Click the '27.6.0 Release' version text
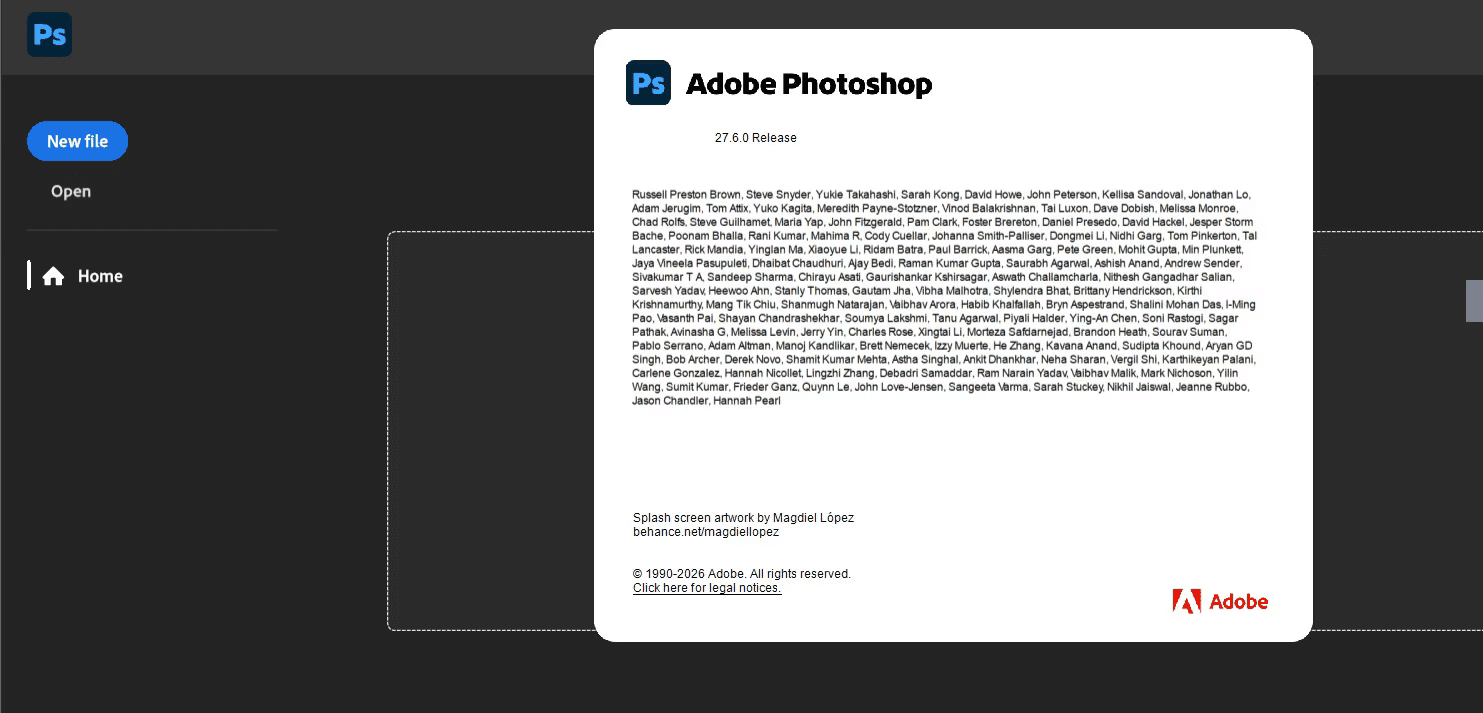Image resolution: width=1483 pixels, height=713 pixels. [x=756, y=138]
